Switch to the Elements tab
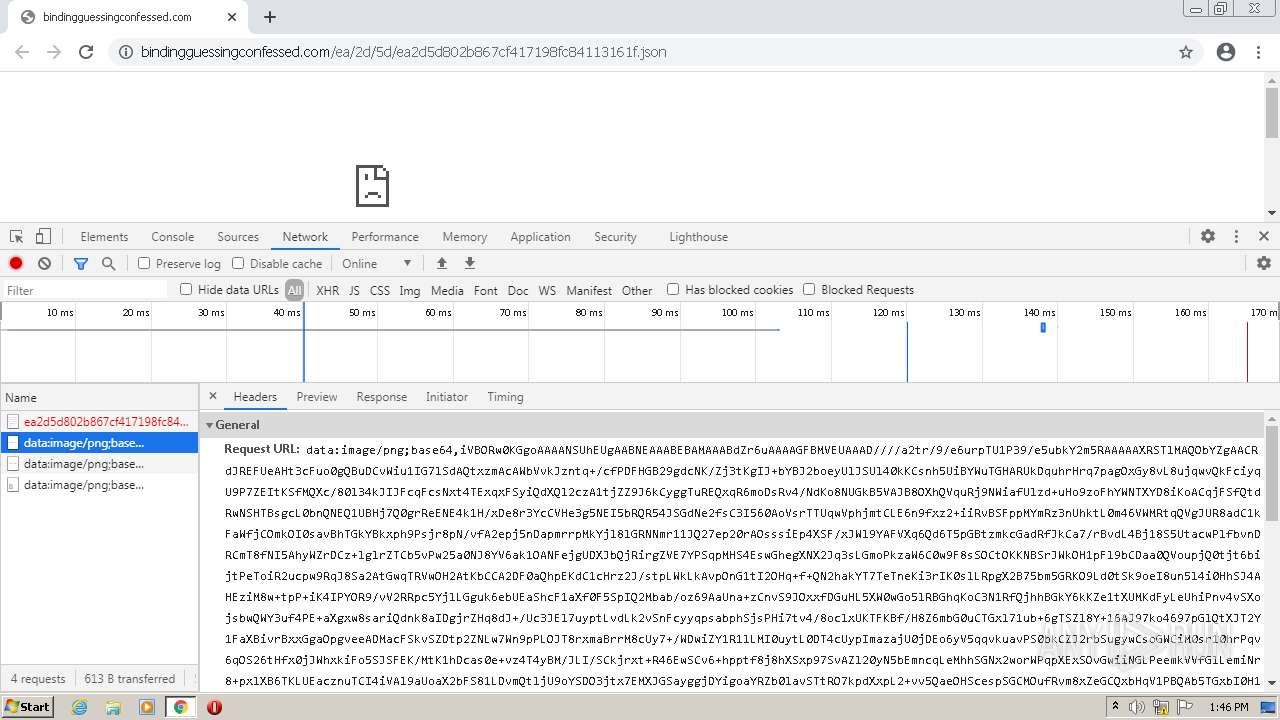Image resolution: width=1280 pixels, height=720 pixels. [104, 237]
